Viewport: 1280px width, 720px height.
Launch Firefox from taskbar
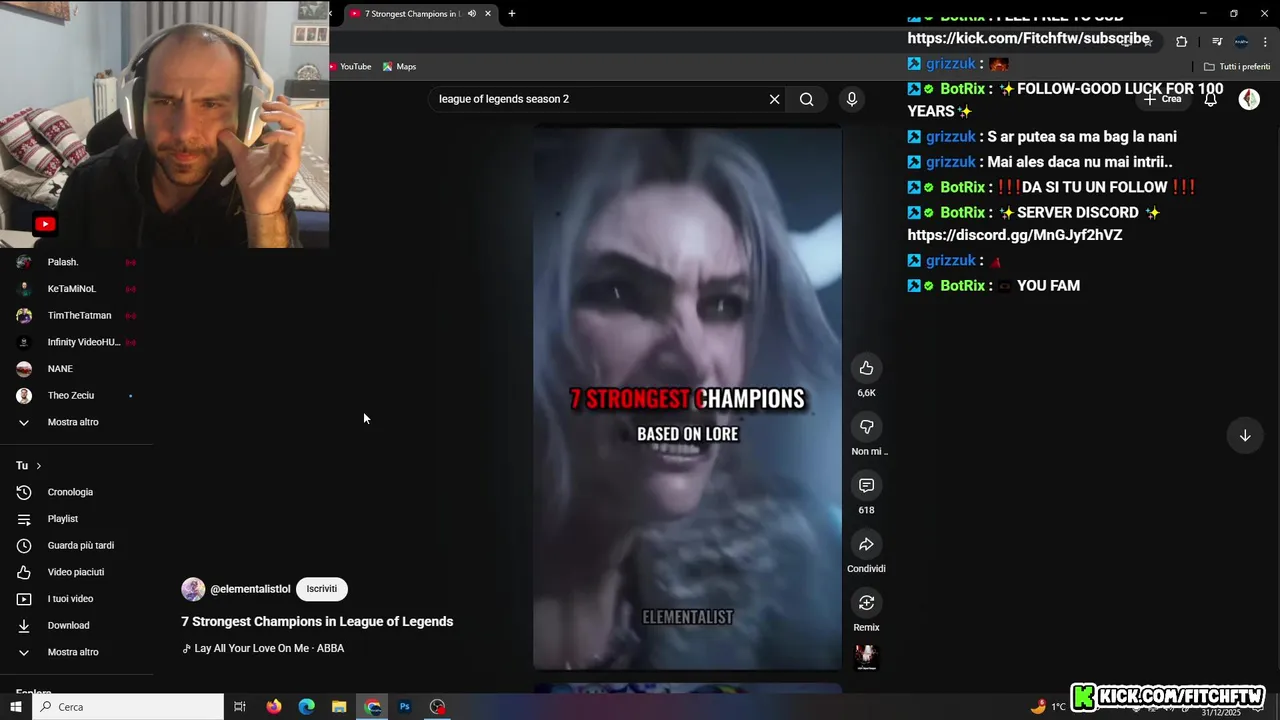(274, 707)
